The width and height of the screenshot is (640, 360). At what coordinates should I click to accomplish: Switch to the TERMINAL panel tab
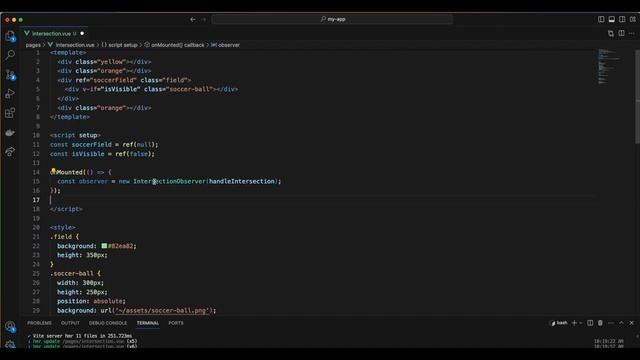coord(147,323)
